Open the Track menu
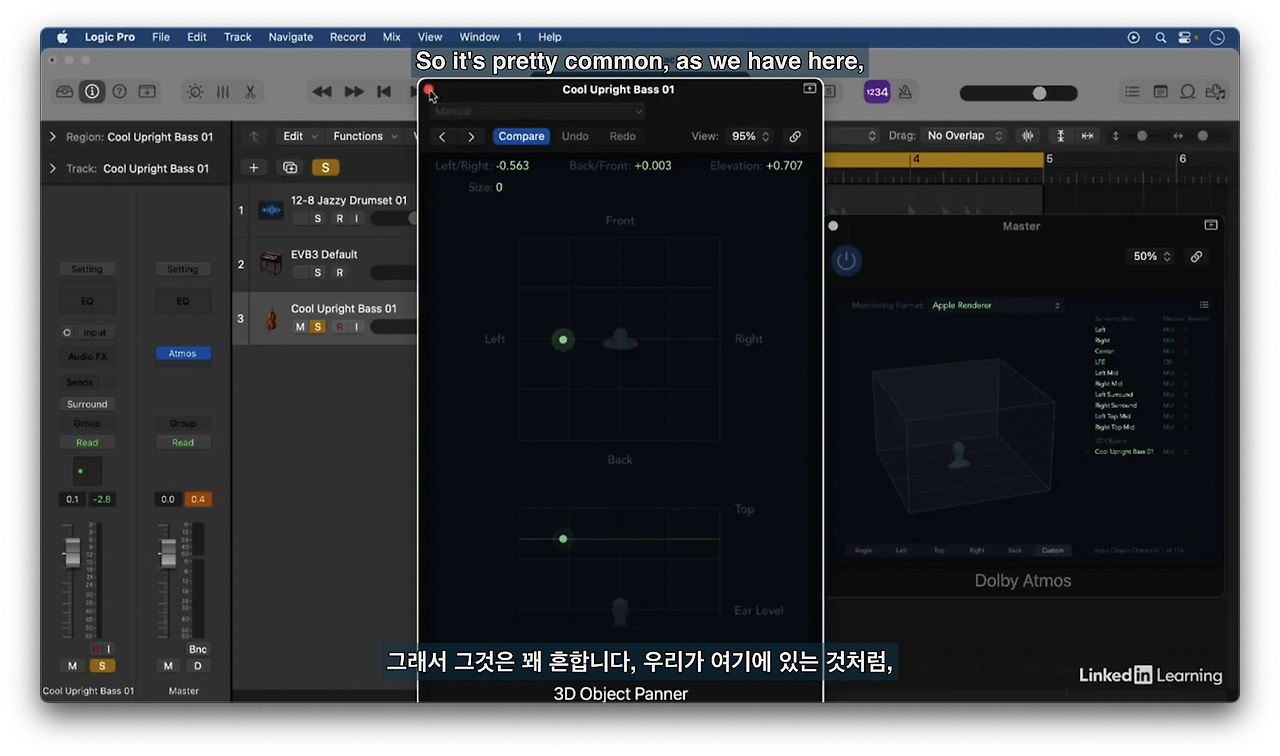This screenshot has width=1280, height=756. (238, 37)
